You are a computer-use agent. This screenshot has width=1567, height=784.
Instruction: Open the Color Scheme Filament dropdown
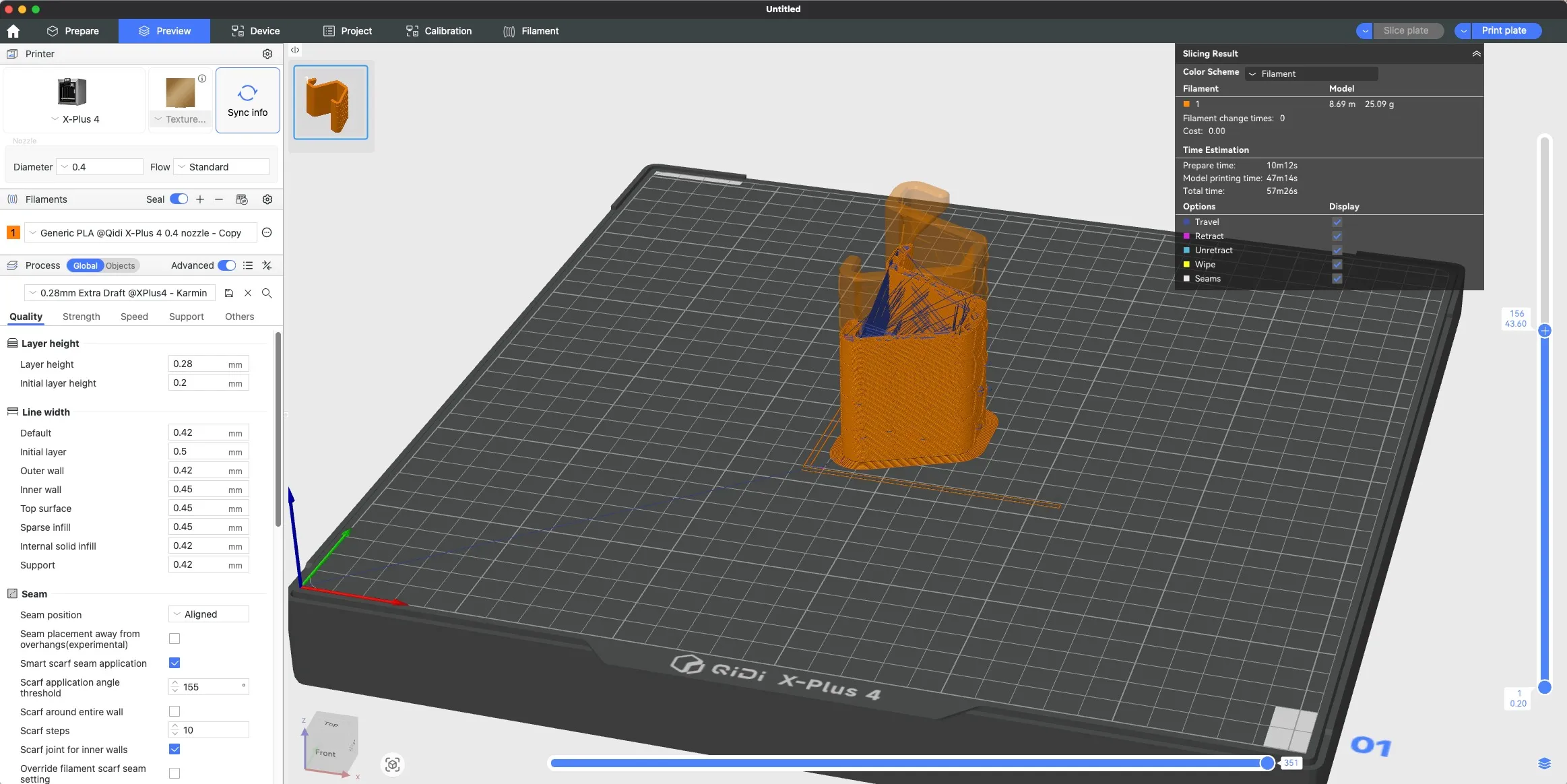pos(1310,73)
